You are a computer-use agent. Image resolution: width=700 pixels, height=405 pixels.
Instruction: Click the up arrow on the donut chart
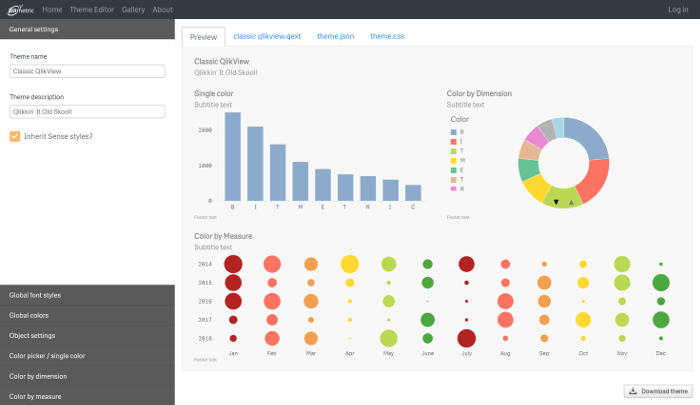[x=571, y=202]
